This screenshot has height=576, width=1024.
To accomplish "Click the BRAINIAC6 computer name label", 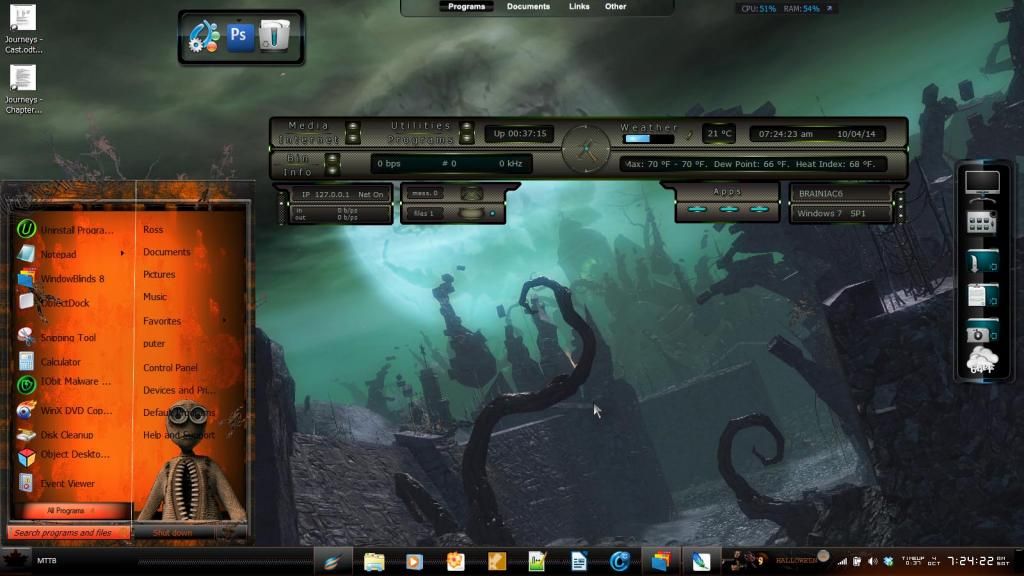I will click(821, 193).
